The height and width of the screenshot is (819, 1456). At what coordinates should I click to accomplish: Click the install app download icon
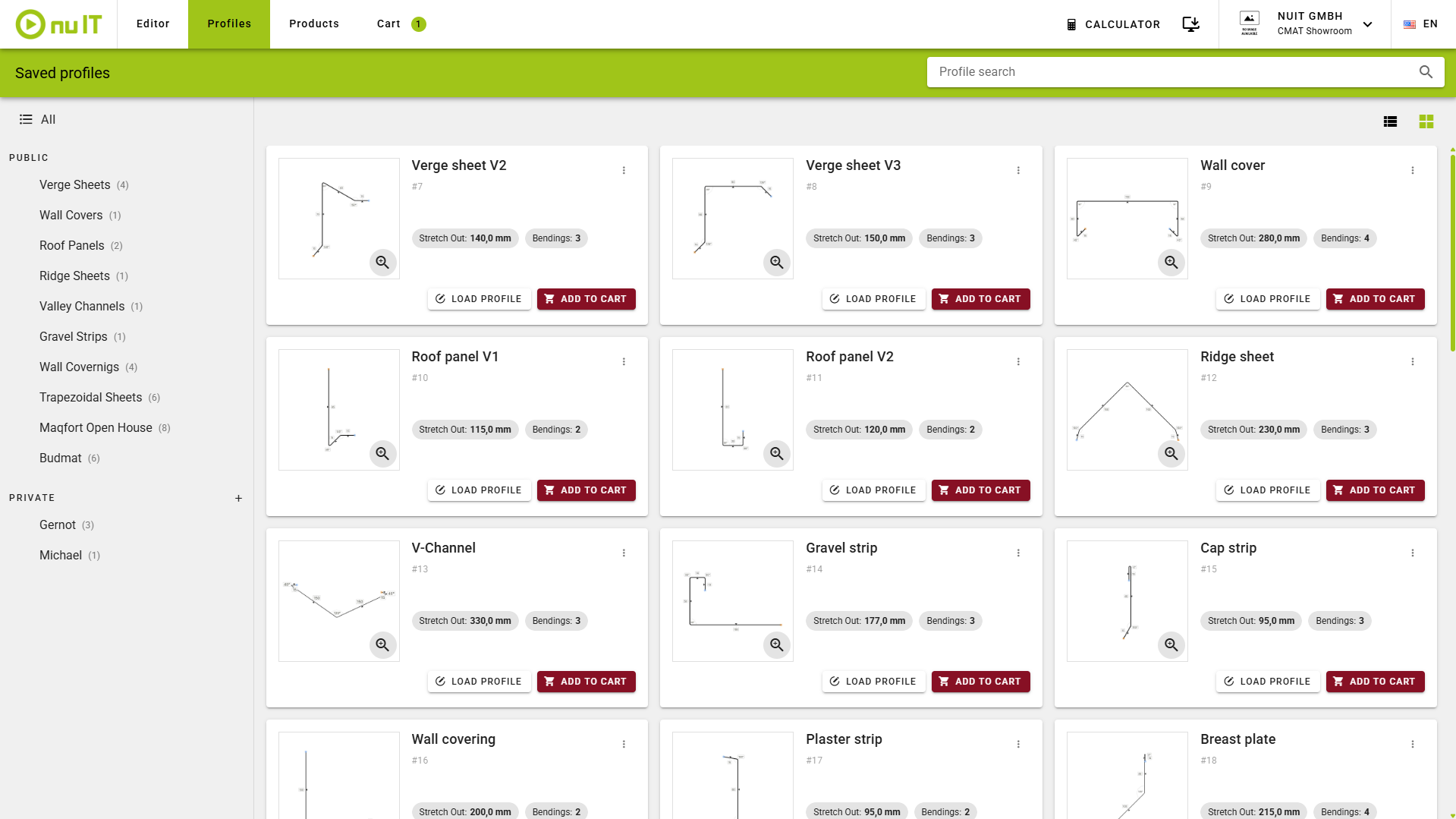pyautogui.click(x=1191, y=24)
